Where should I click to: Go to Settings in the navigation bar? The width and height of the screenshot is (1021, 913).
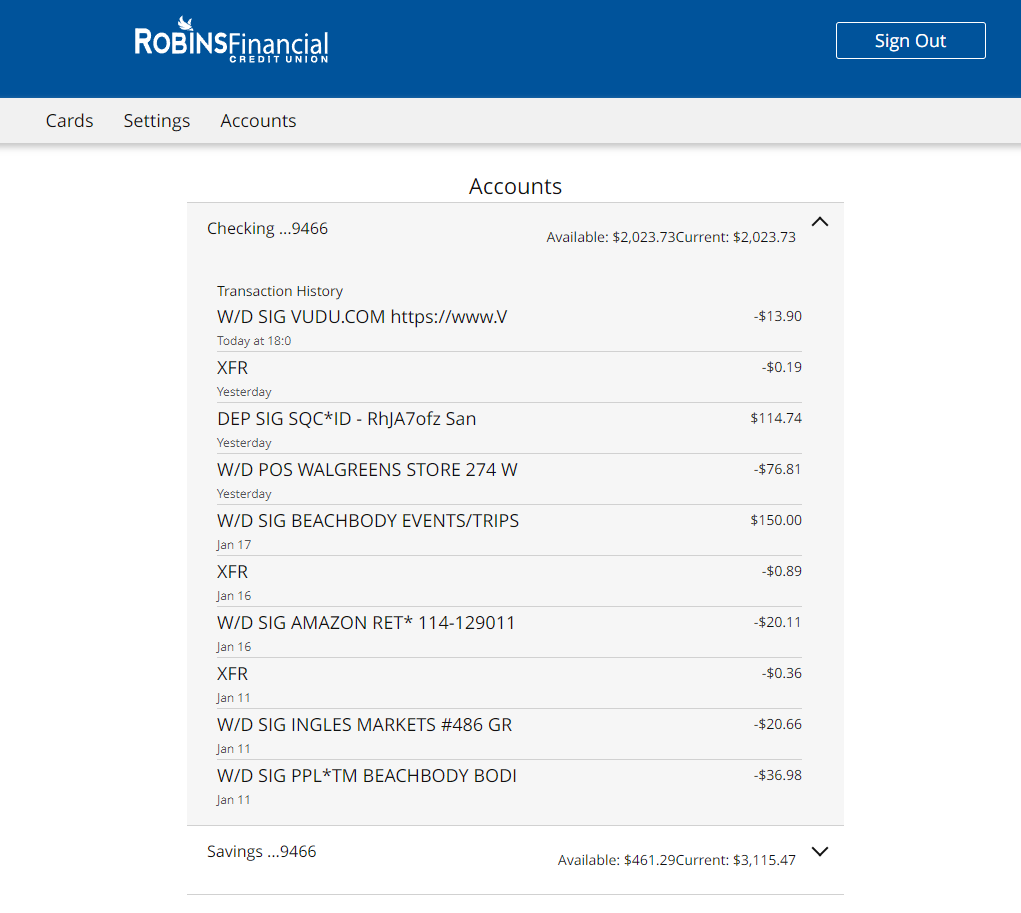[x=157, y=120]
